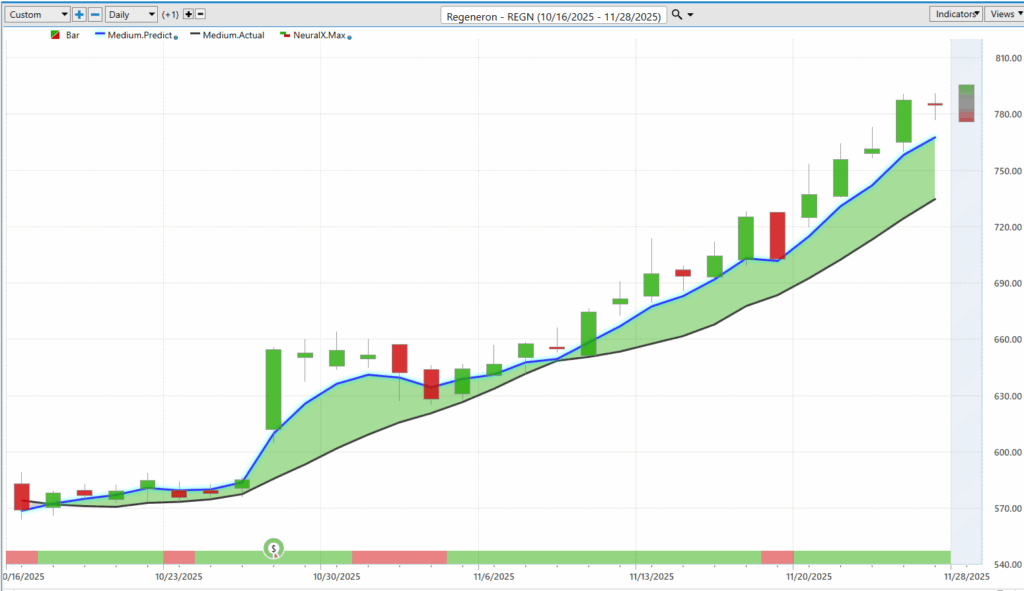Click the blue minus zoom-out button

pyautogui.click(x=95, y=15)
